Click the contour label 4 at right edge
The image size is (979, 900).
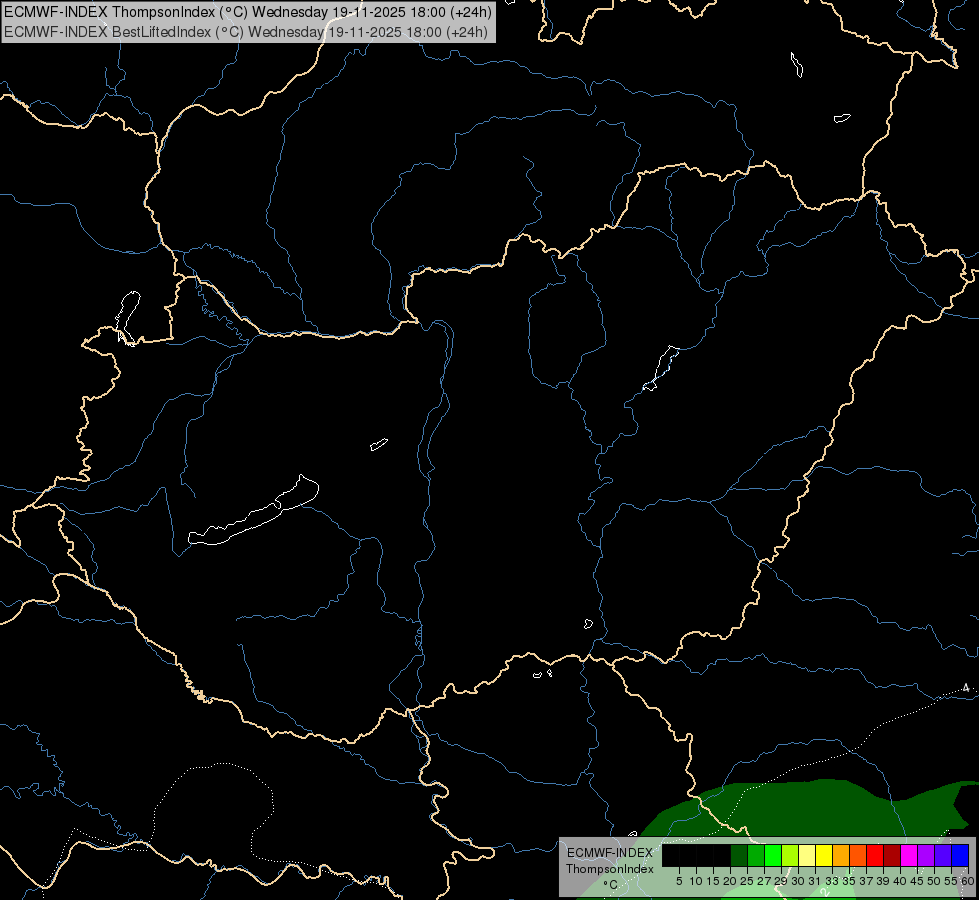[x=966, y=688]
